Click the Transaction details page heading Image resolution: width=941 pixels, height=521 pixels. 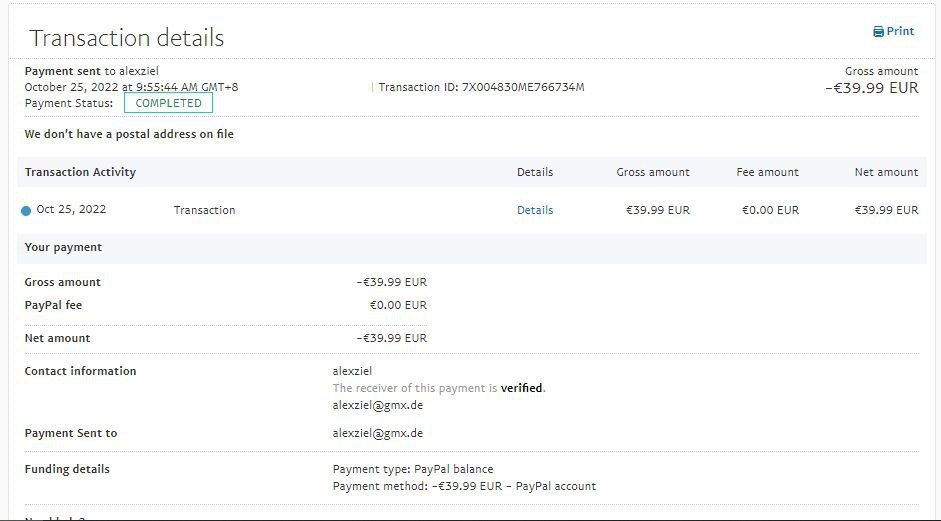click(127, 38)
